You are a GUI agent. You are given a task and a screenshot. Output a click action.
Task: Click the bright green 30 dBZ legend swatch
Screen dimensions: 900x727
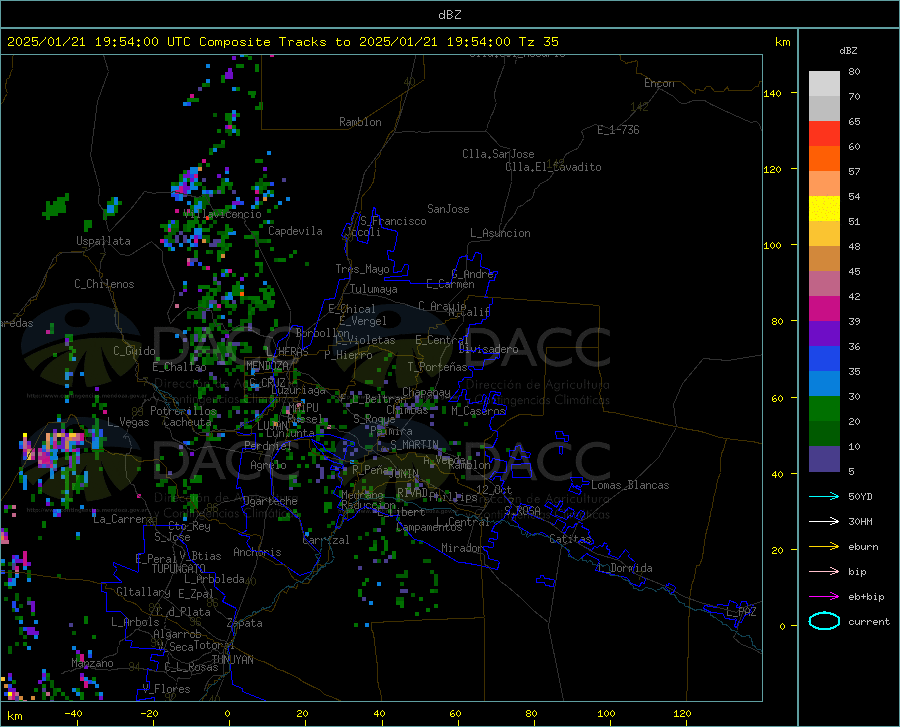point(824,409)
